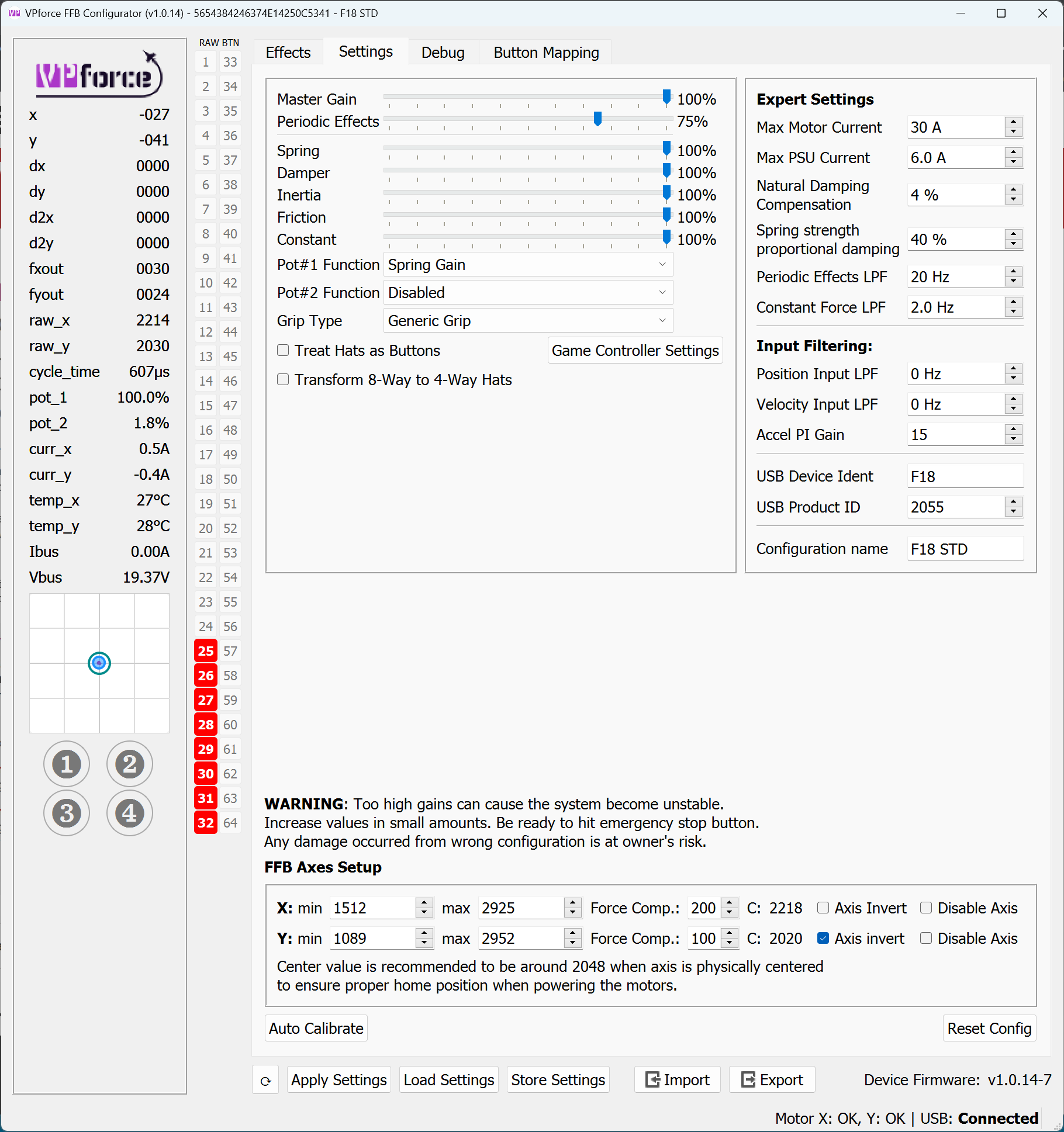1064x1132 pixels.
Task: Uncheck Y axis Axis invert checkbox
Action: [823, 938]
